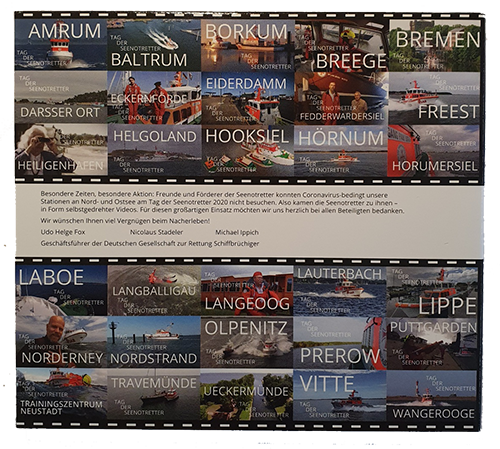Click the HEILIGENHAFEN binoculars thumbnail
Screen dimensions: 500x449
61,149
